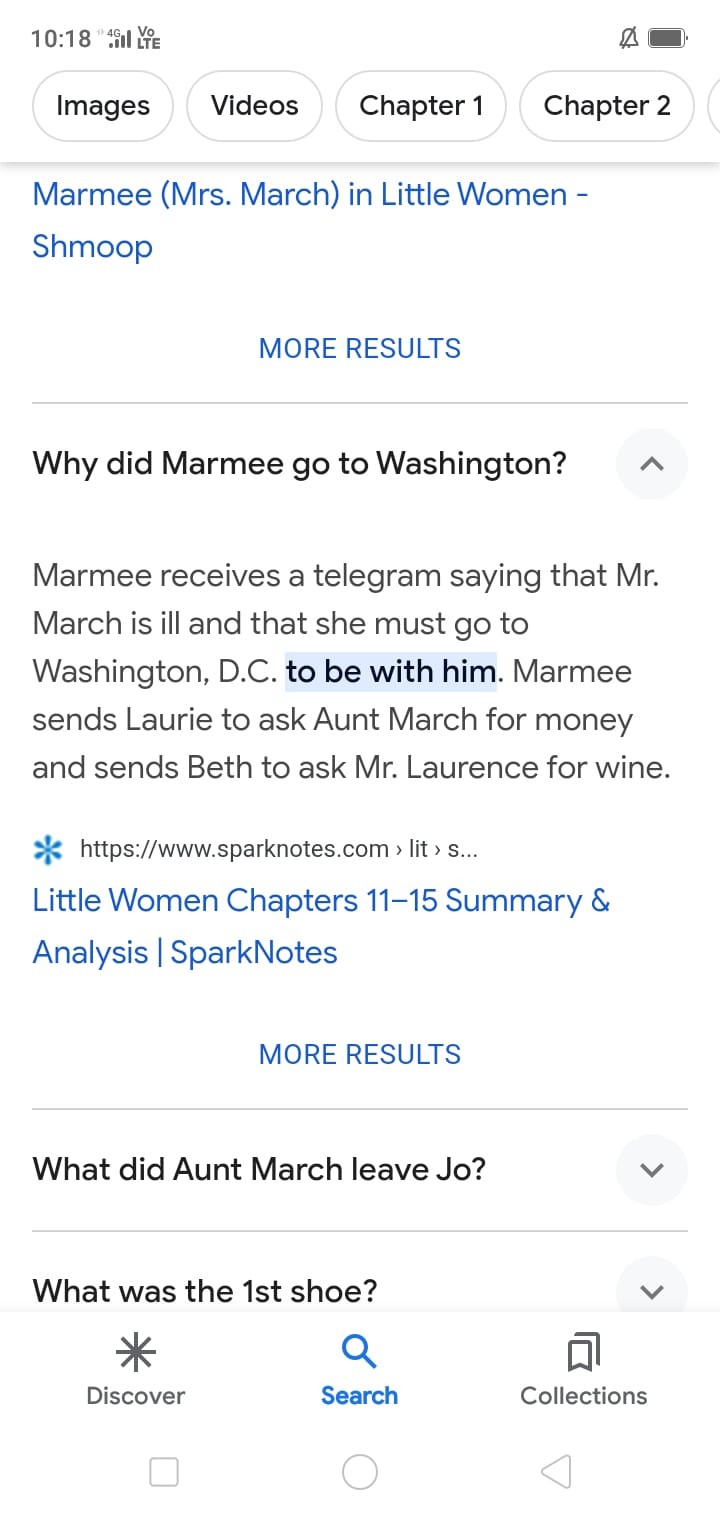Select the Chapter 2 chip
720x1520 pixels.
606,106
